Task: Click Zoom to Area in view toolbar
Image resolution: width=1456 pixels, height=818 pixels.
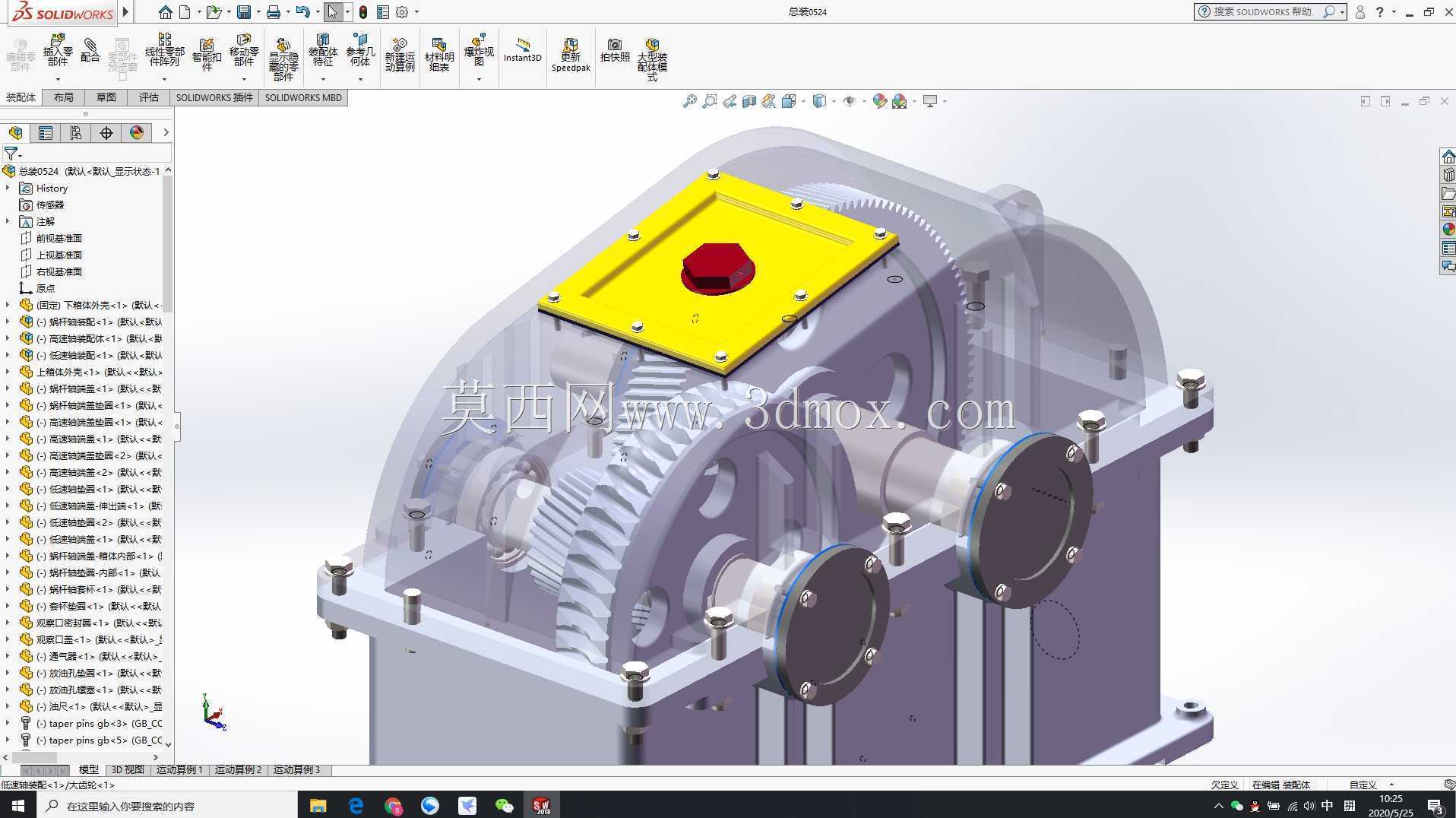Action: pyautogui.click(x=709, y=101)
